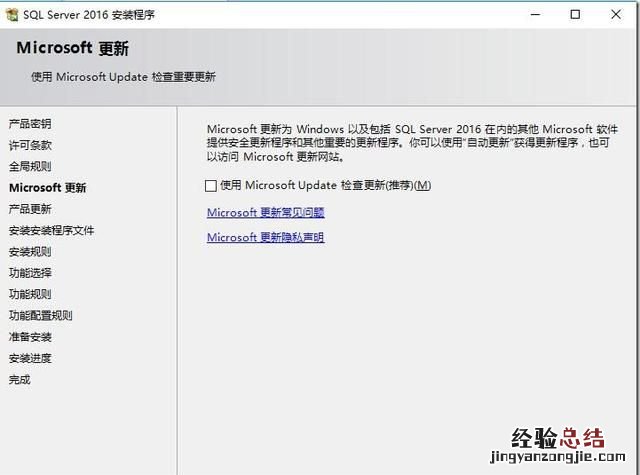Select the 功能配置规则 step in sidebar

pos(41,315)
